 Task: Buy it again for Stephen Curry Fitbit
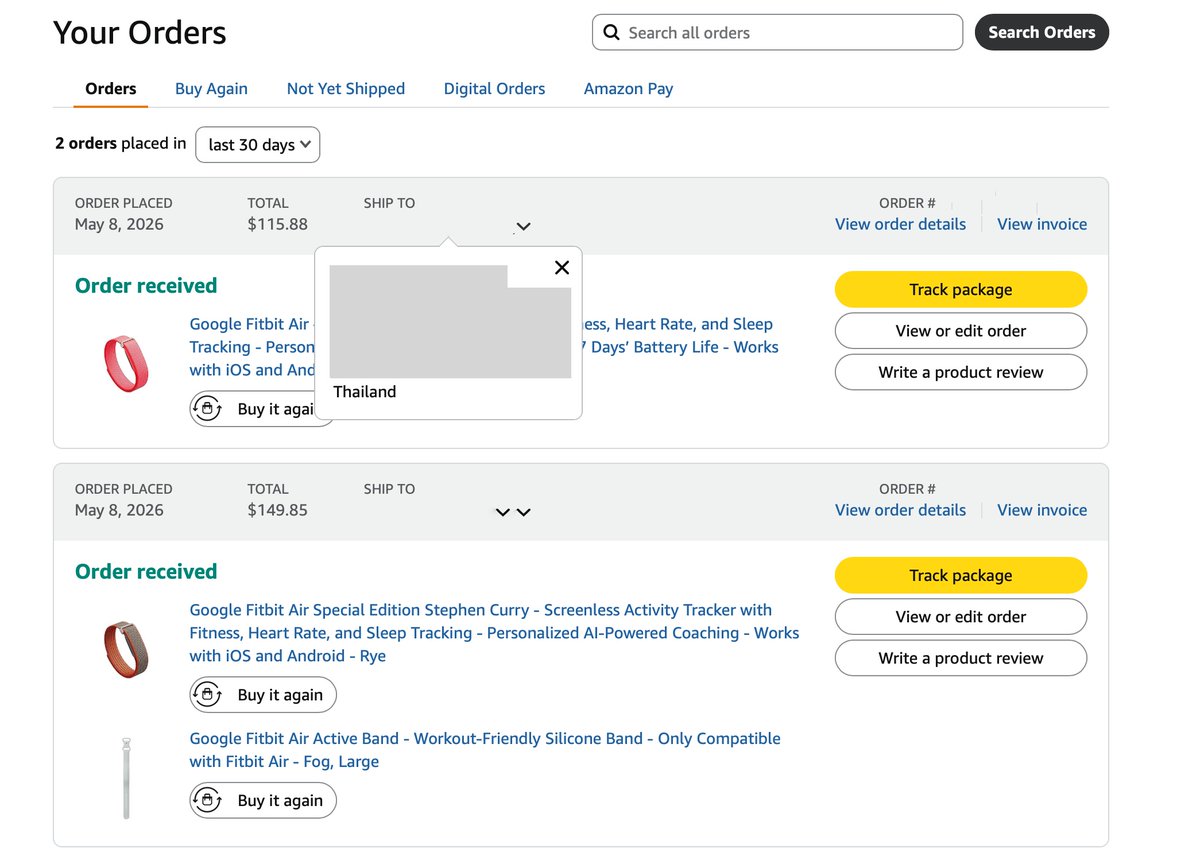[263, 694]
